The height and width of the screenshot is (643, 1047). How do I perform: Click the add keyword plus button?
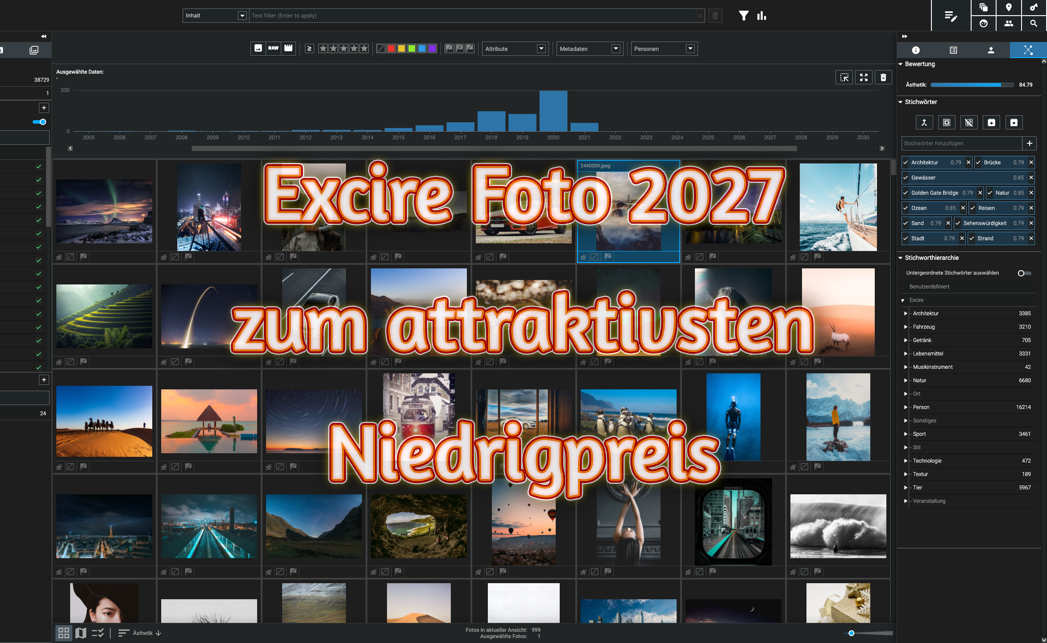click(1030, 143)
